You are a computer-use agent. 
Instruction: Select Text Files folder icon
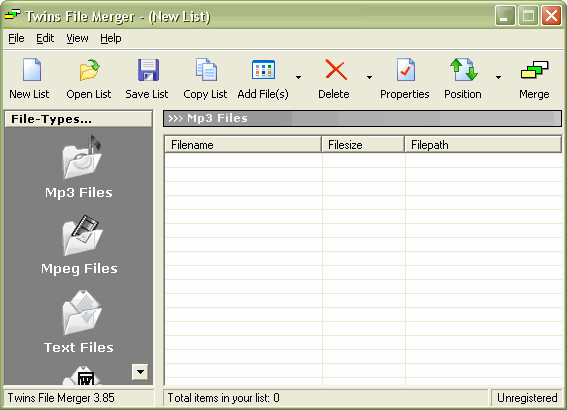(82, 312)
